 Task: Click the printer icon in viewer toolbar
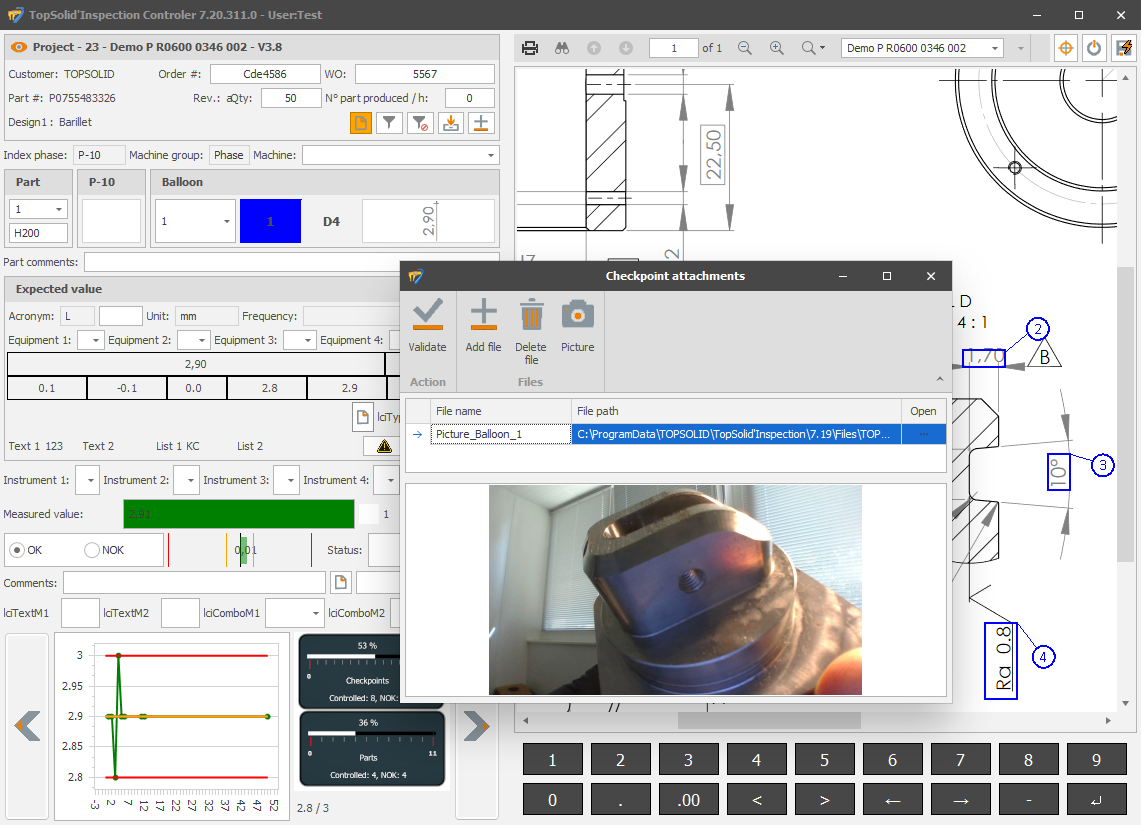530,48
